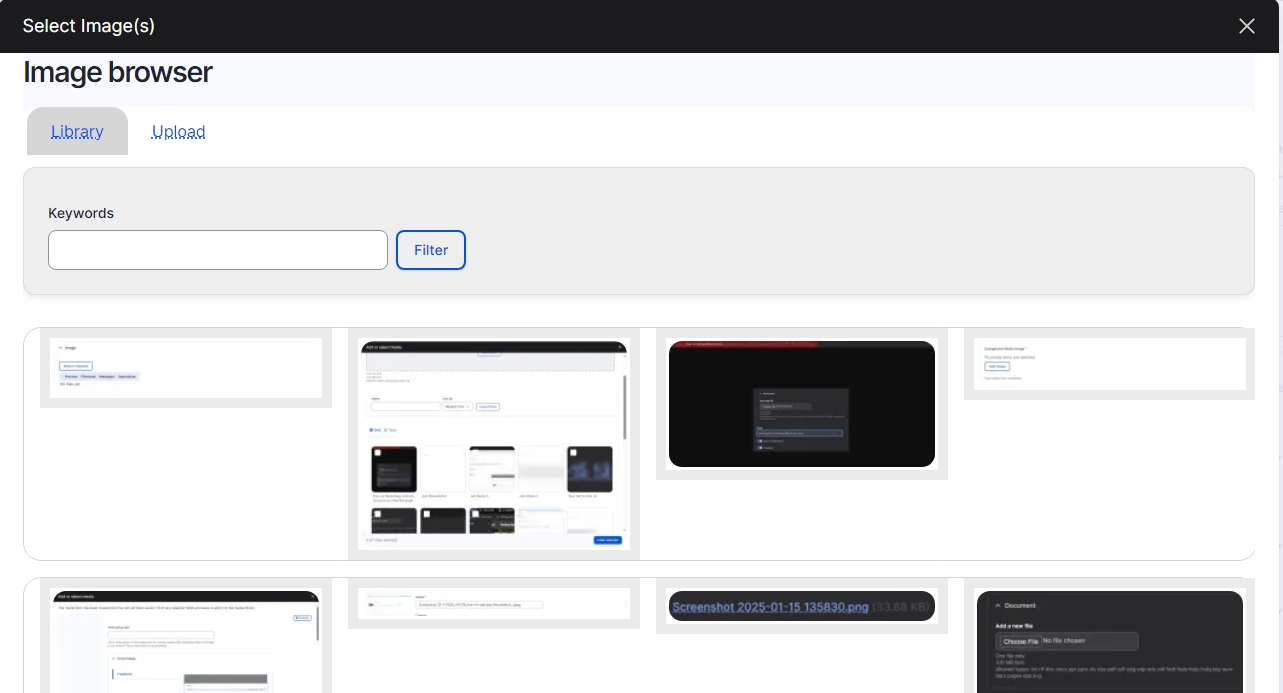1283x693 pixels.
Task: Select the thumbnail showing small Image field widget
Action: pos(186,368)
